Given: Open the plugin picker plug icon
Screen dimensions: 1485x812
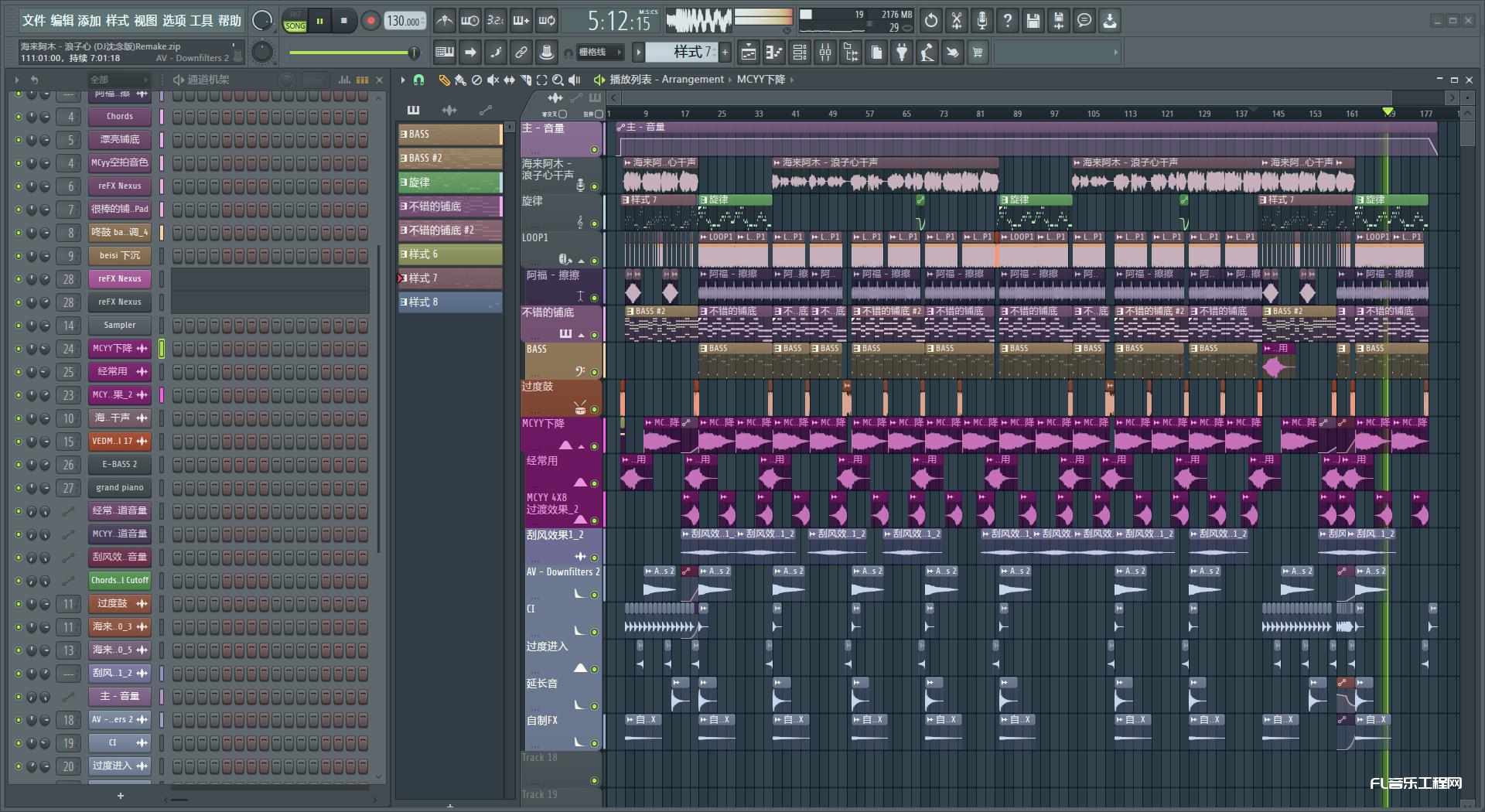Looking at the screenshot, I should [x=902, y=53].
